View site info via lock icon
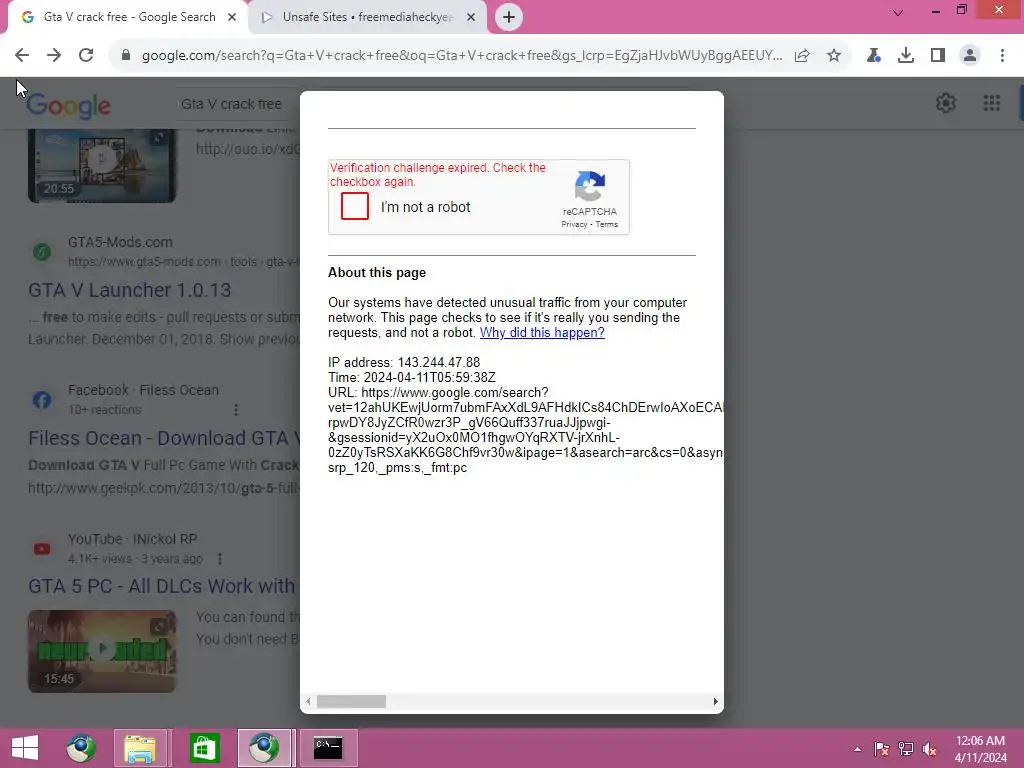This screenshot has width=1024, height=768. tap(126, 56)
